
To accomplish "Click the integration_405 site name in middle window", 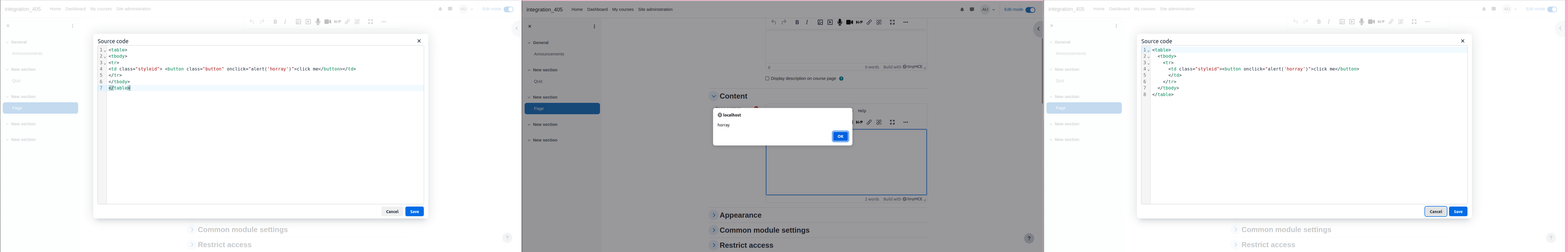I will tap(544, 10).
